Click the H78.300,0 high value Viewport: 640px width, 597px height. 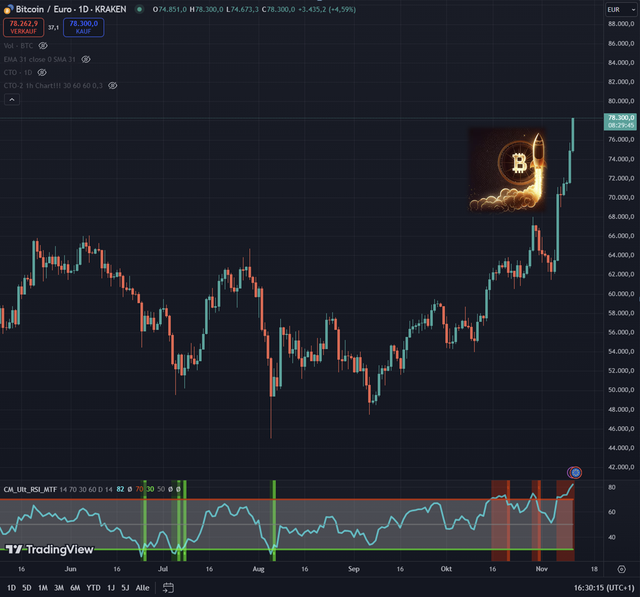(207, 9)
